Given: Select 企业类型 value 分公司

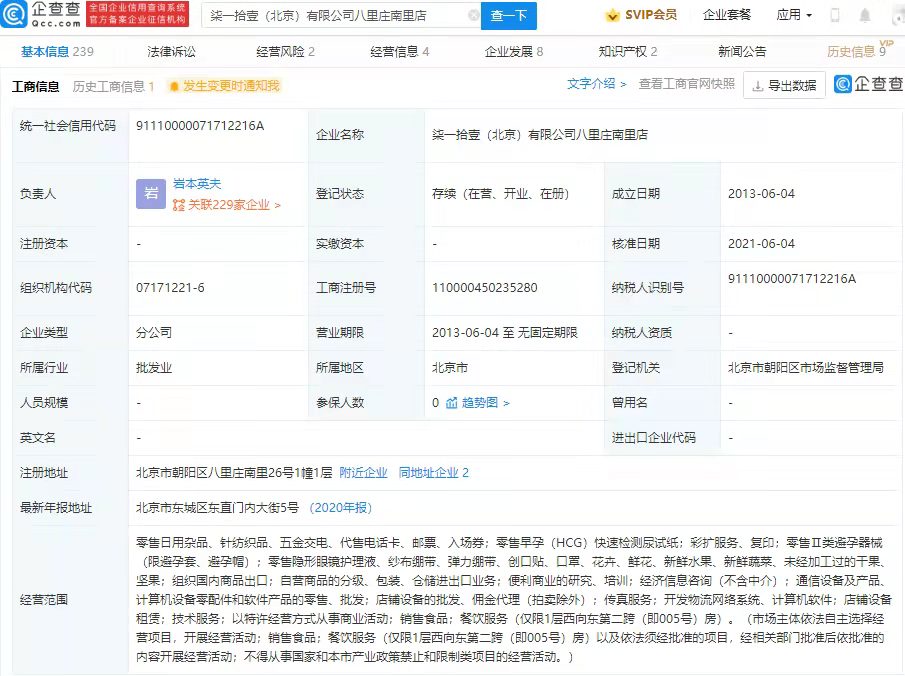Looking at the screenshot, I should 154,333.
